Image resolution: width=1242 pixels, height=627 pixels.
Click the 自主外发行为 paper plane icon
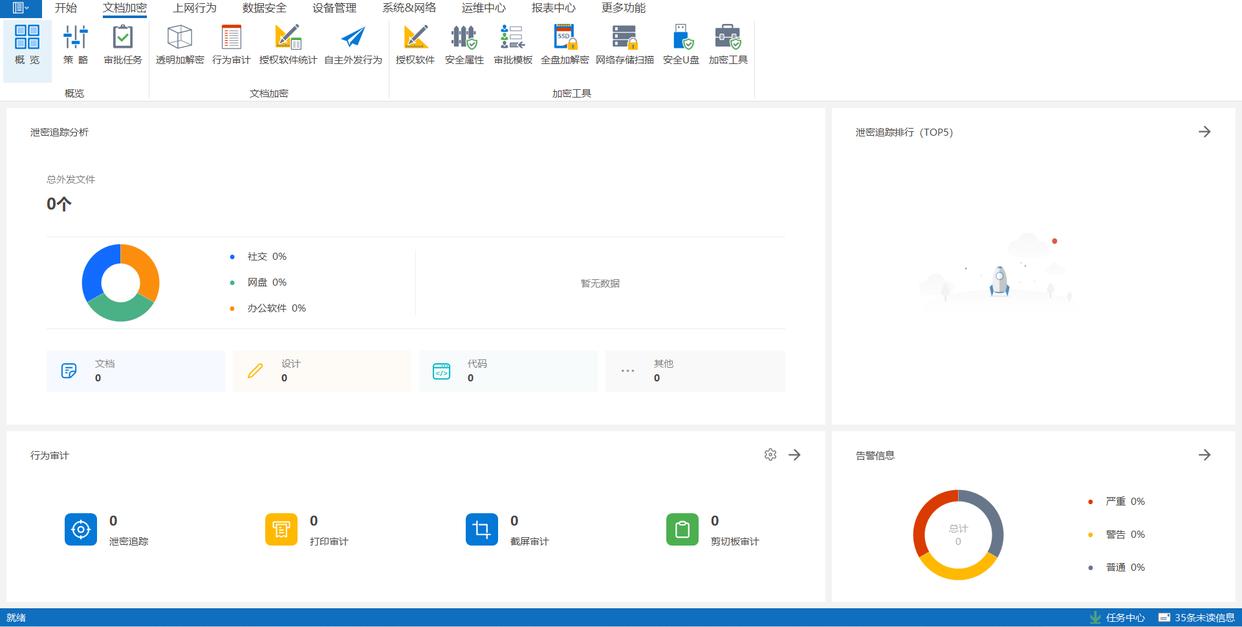(353, 45)
